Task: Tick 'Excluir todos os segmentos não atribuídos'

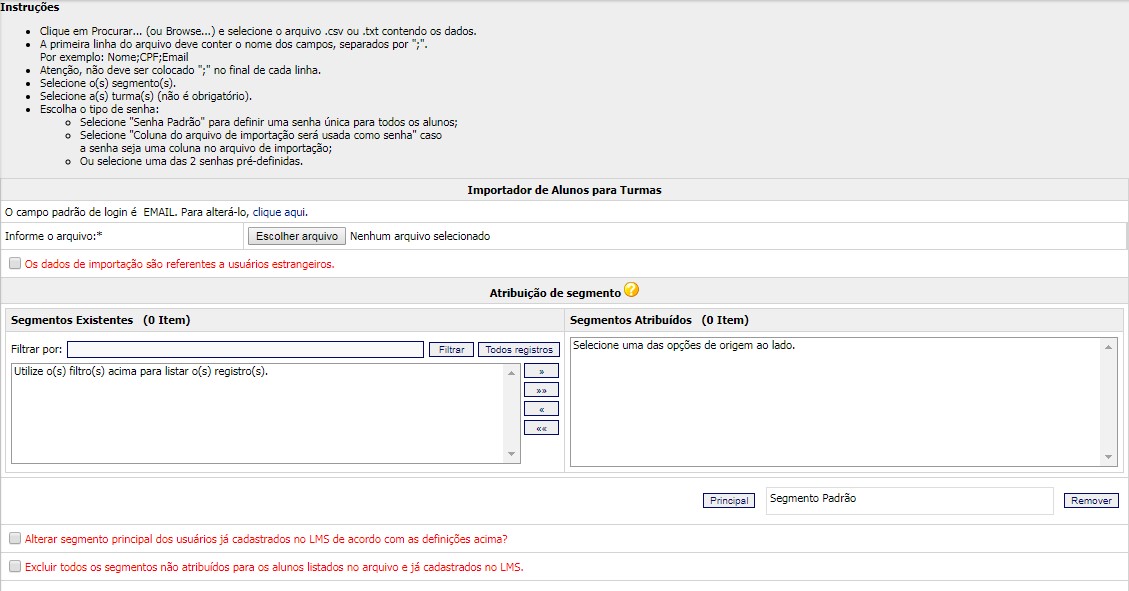Action: 15,566
